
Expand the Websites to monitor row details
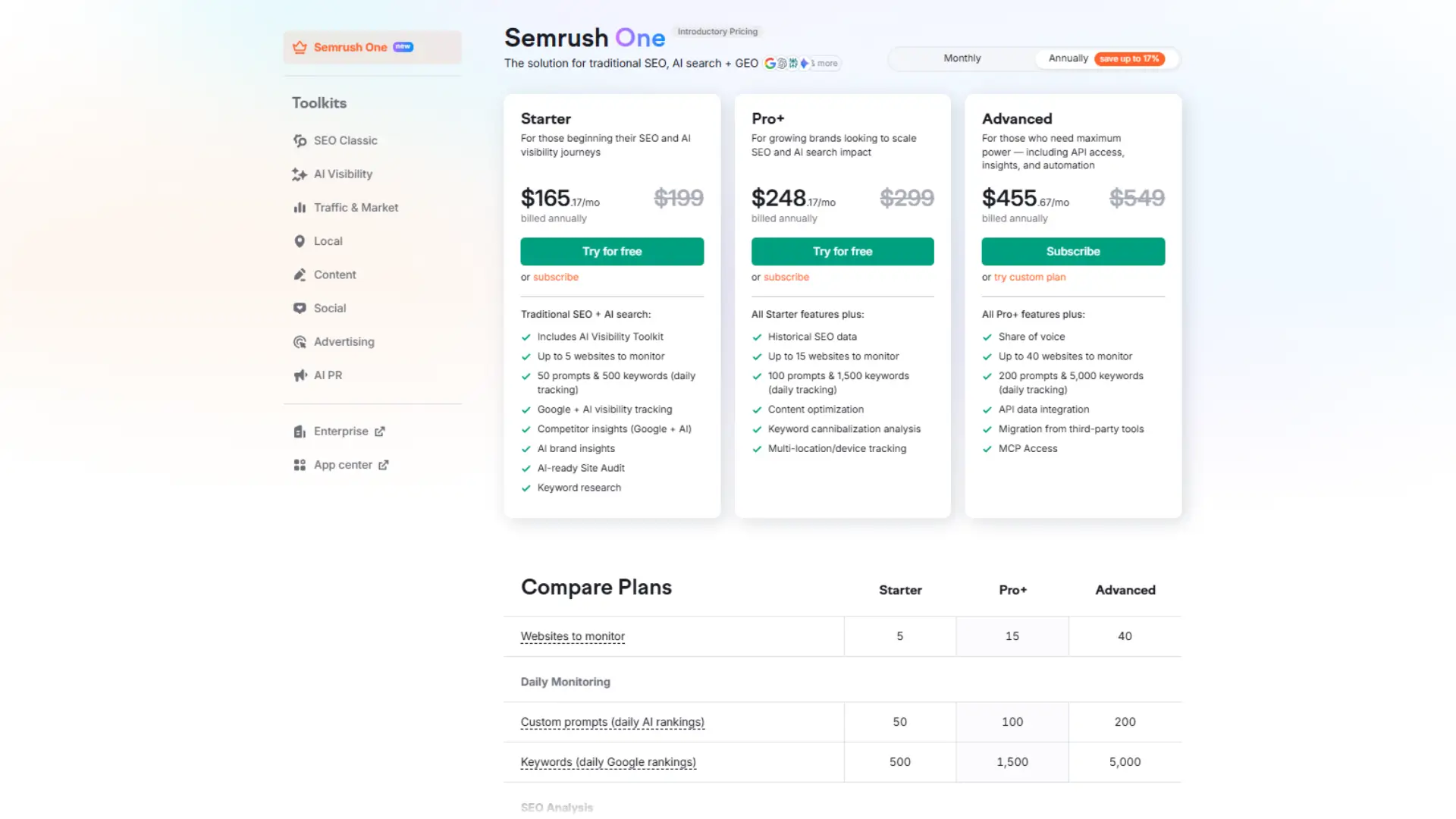tap(572, 636)
